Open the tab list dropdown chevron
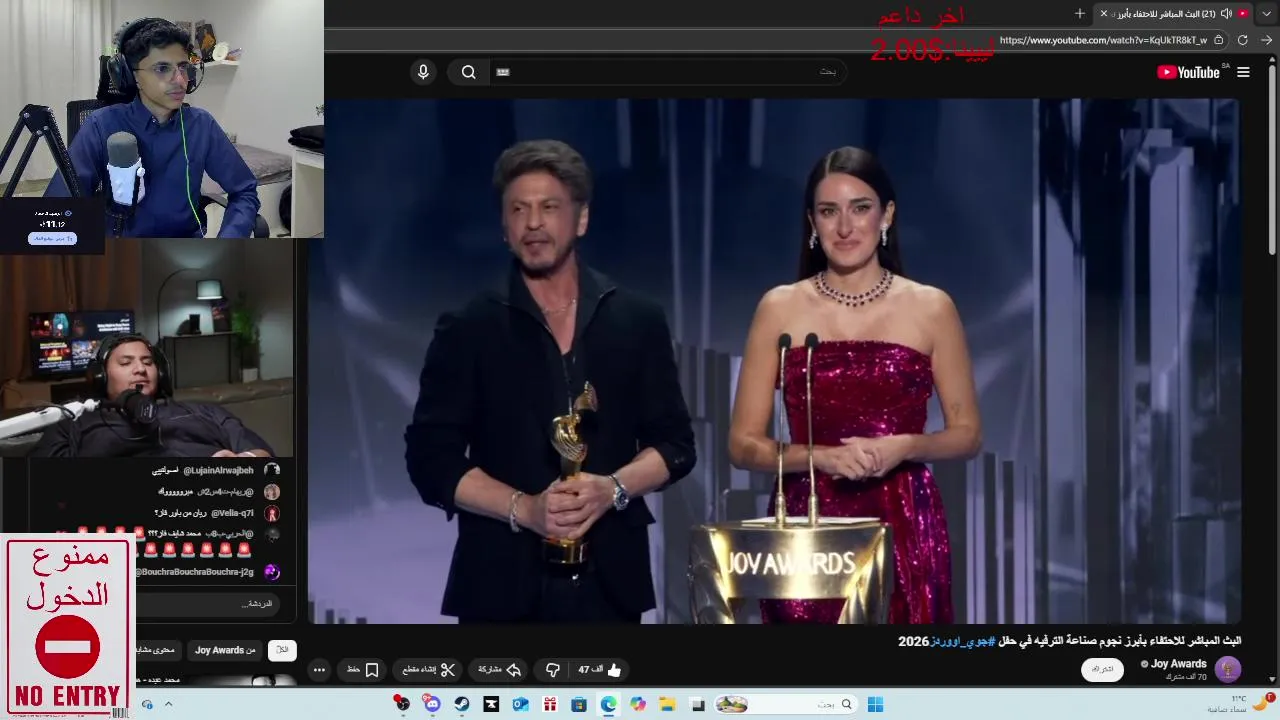The image size is (1280, 720). coord(1267,13)
